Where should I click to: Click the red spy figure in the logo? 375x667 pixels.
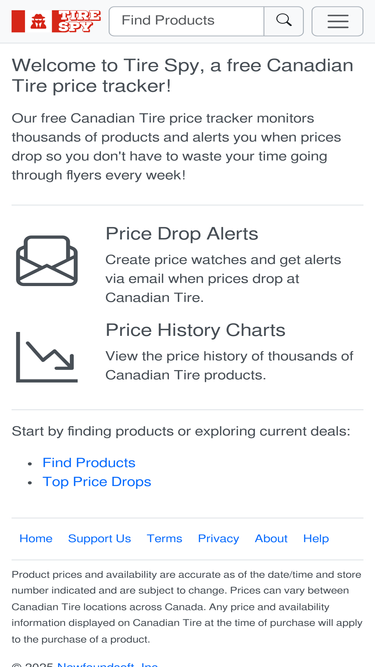click(38, 21)
